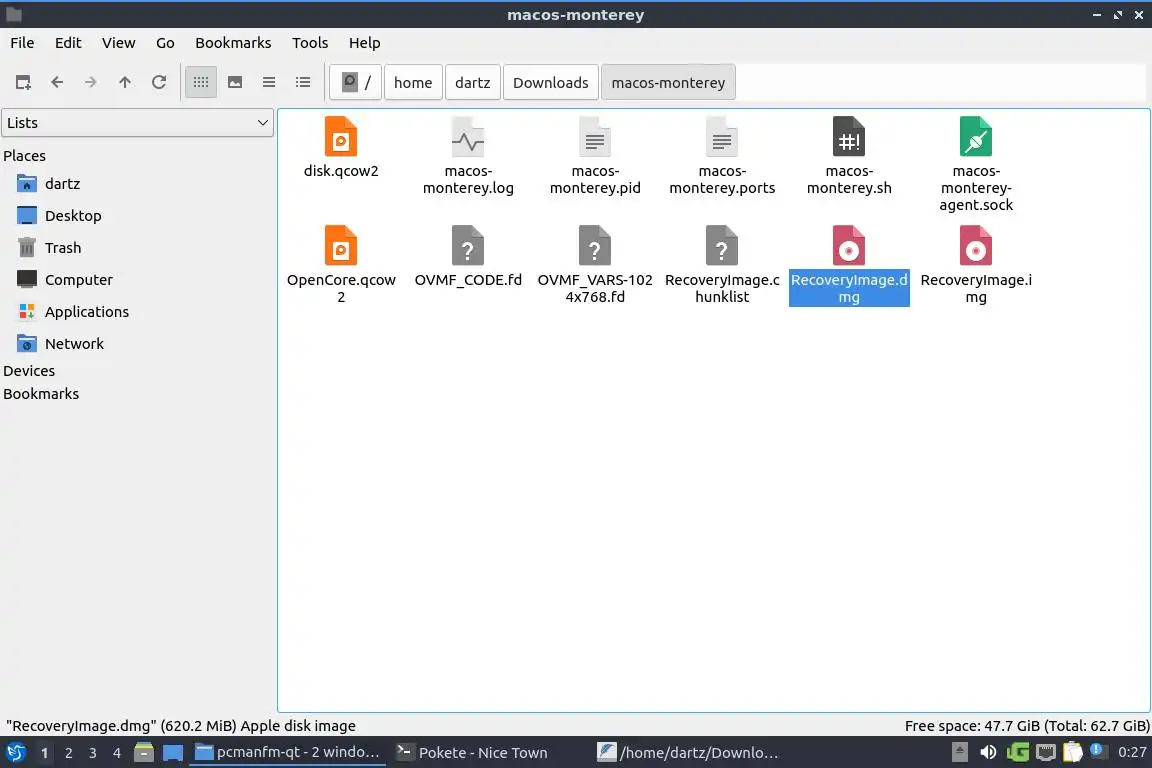Screen dimensions: 1152x768
Task: Select the OVMF_VARS-1024x768.fd file
Action: click(595, 265)
